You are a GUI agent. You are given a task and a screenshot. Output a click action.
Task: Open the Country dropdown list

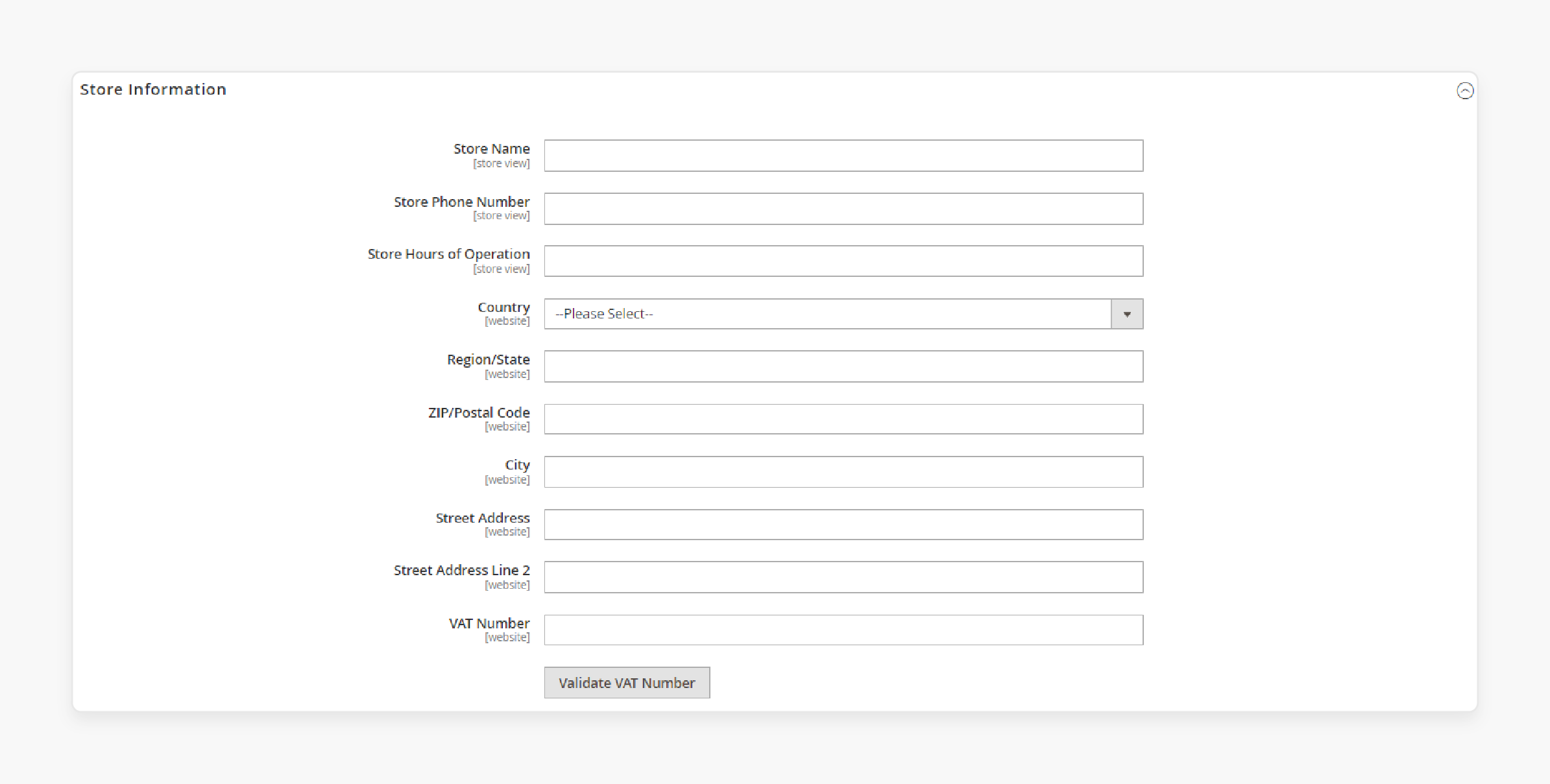[843, 314]
